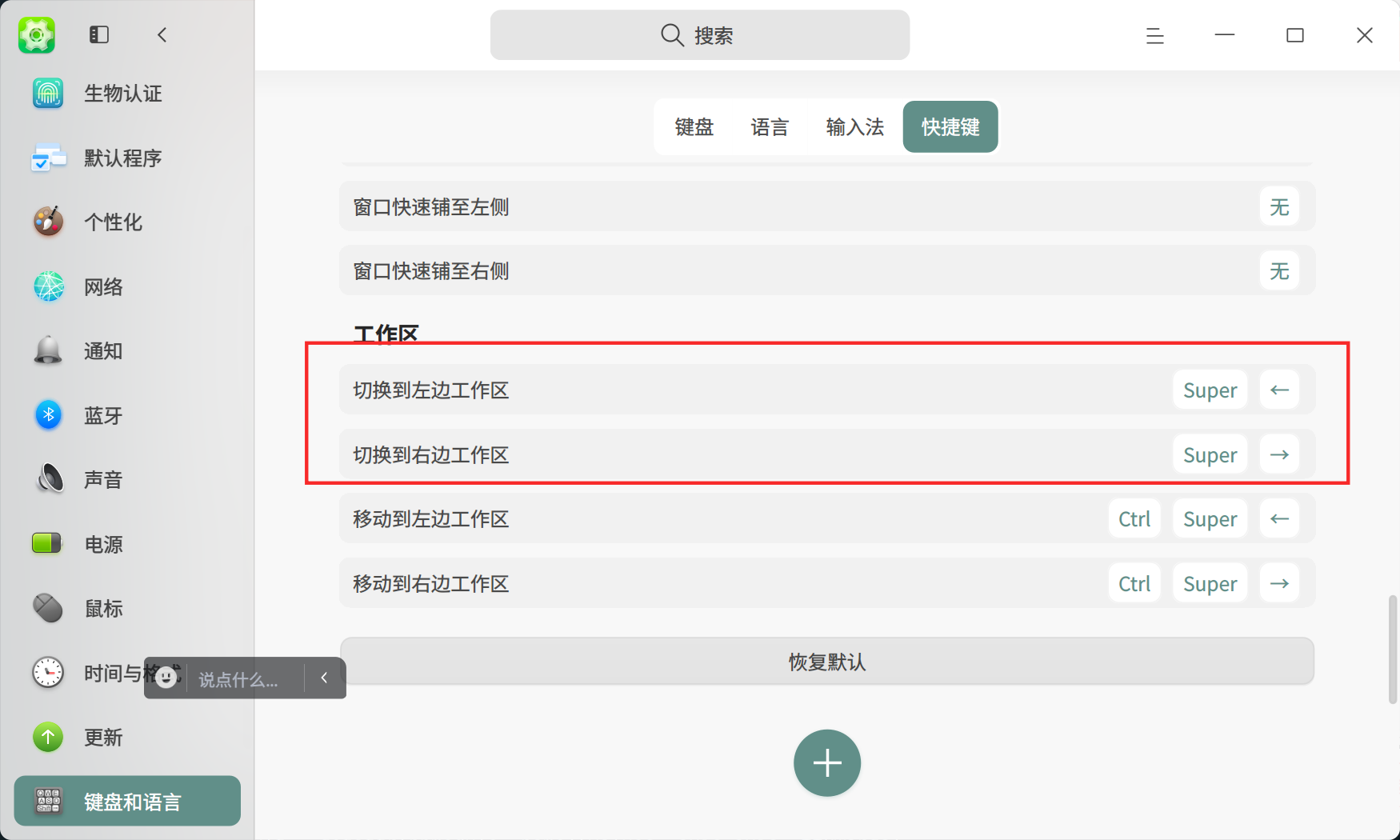Toggle the sidebar panel icon
1400x840 pixels.
(x=98, y=34)
